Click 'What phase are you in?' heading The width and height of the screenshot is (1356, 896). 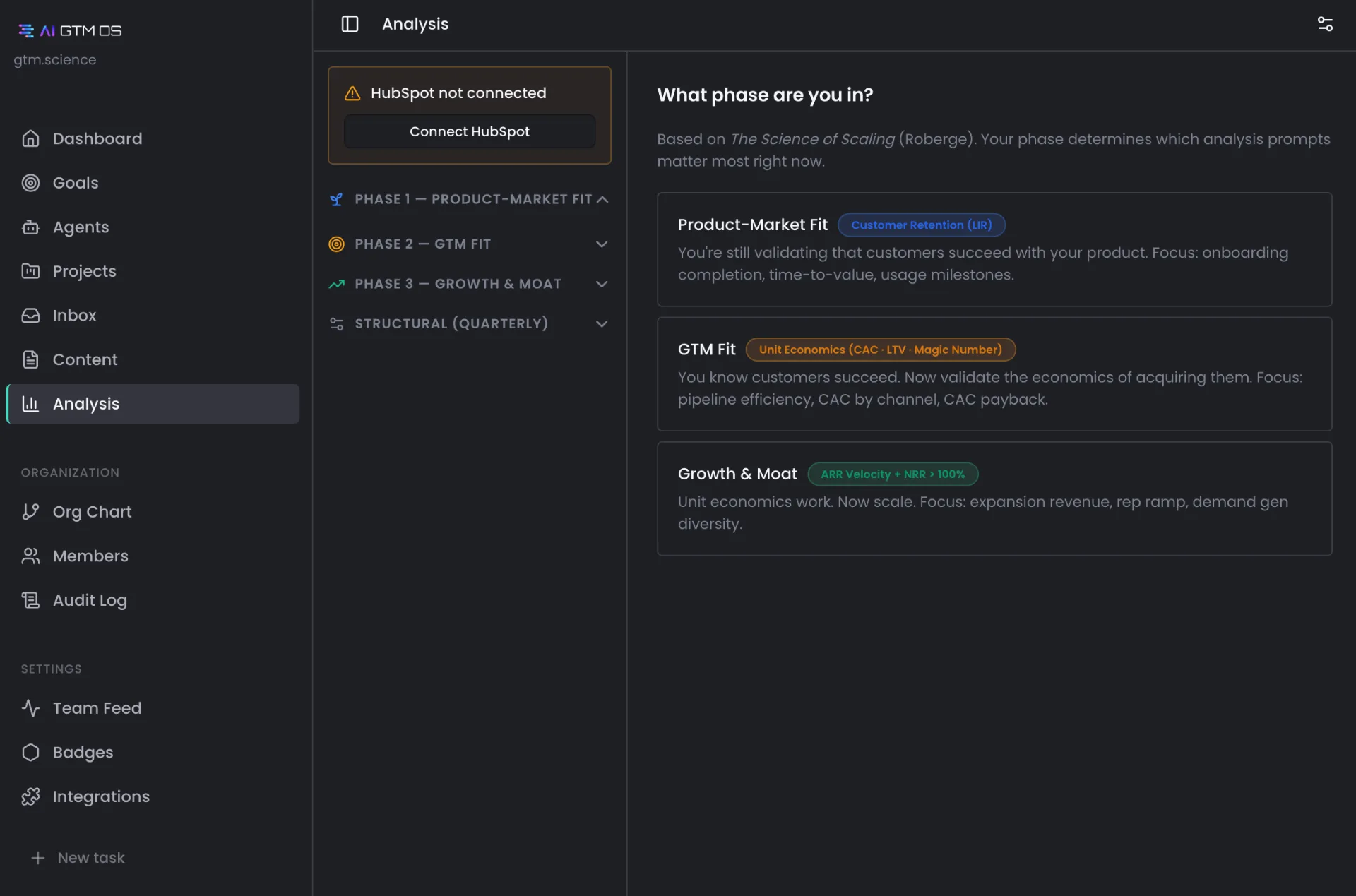pyautogui.click(x=765, y=95)
